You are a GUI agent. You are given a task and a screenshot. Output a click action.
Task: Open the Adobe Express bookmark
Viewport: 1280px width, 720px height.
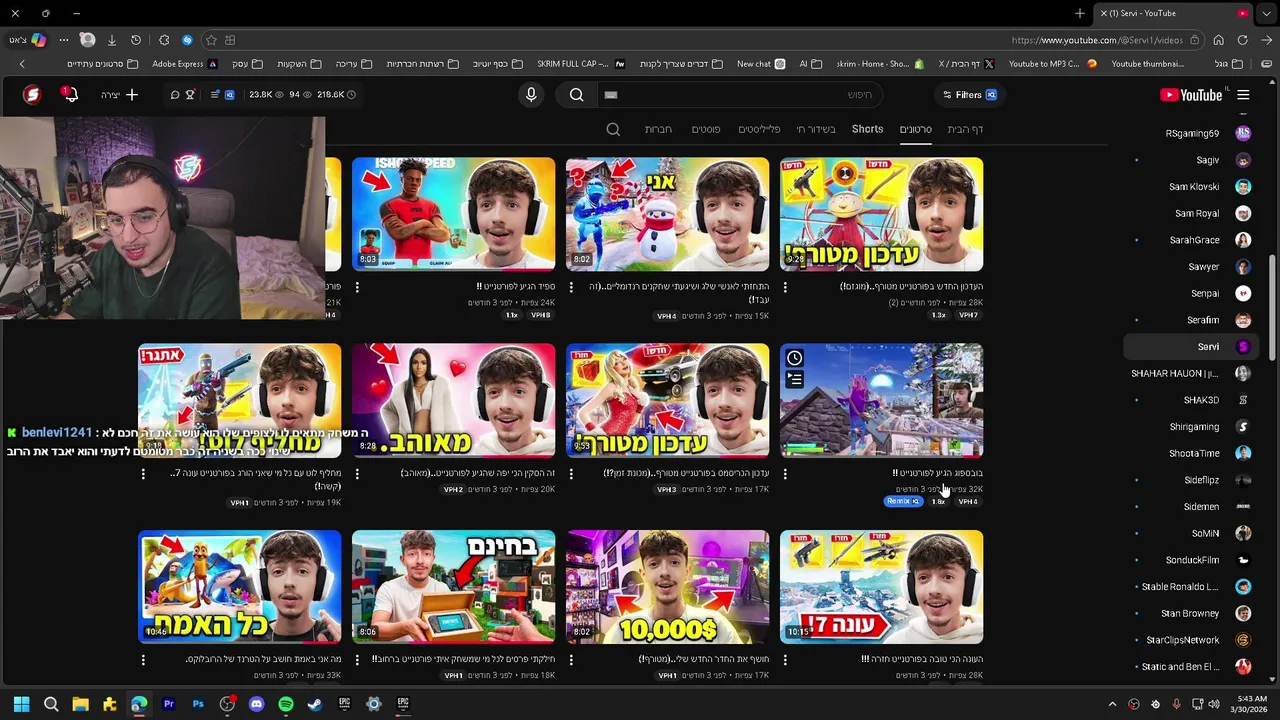tap(184, 64)
